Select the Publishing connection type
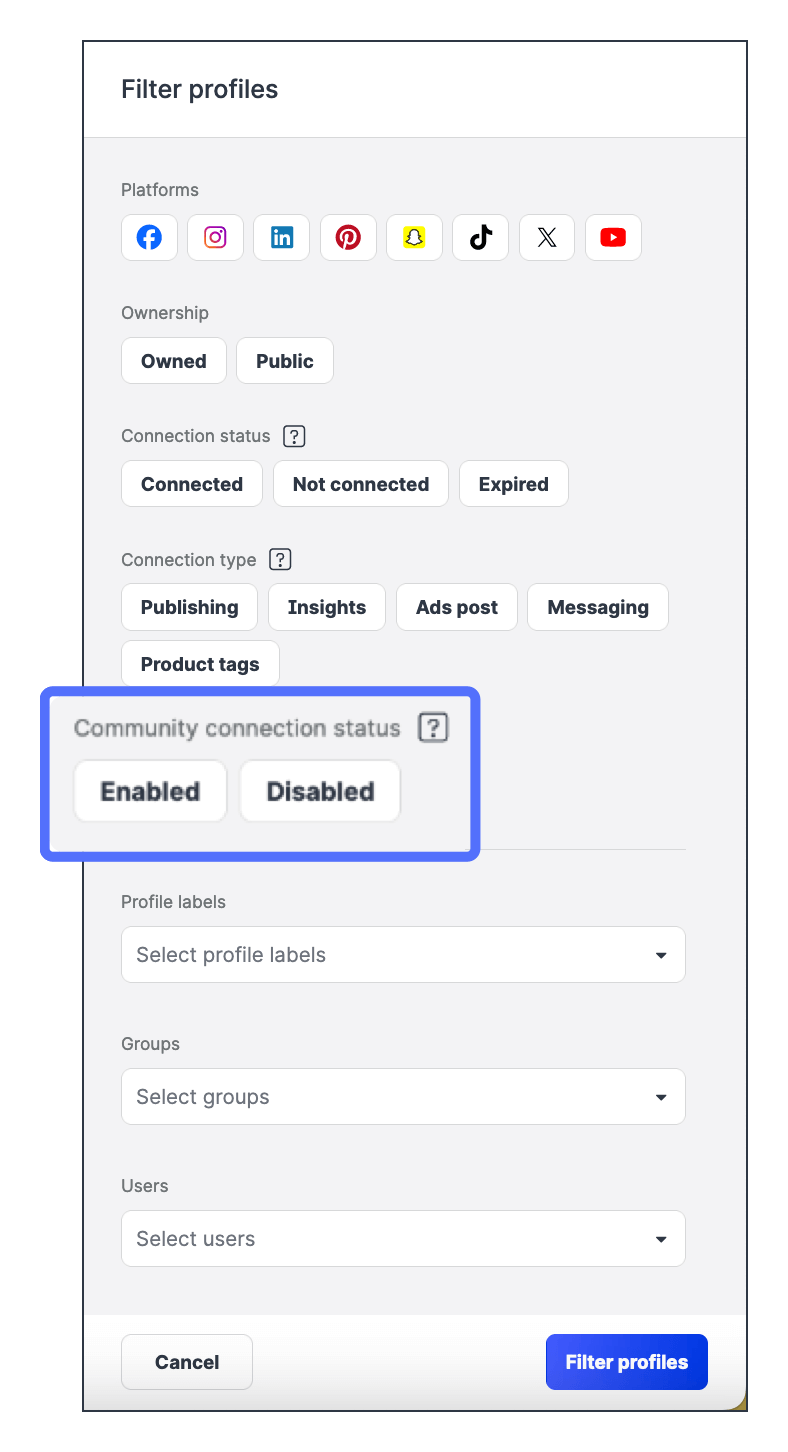The height and width of the screenshot is (1452, 788). [x=189, y=607]
